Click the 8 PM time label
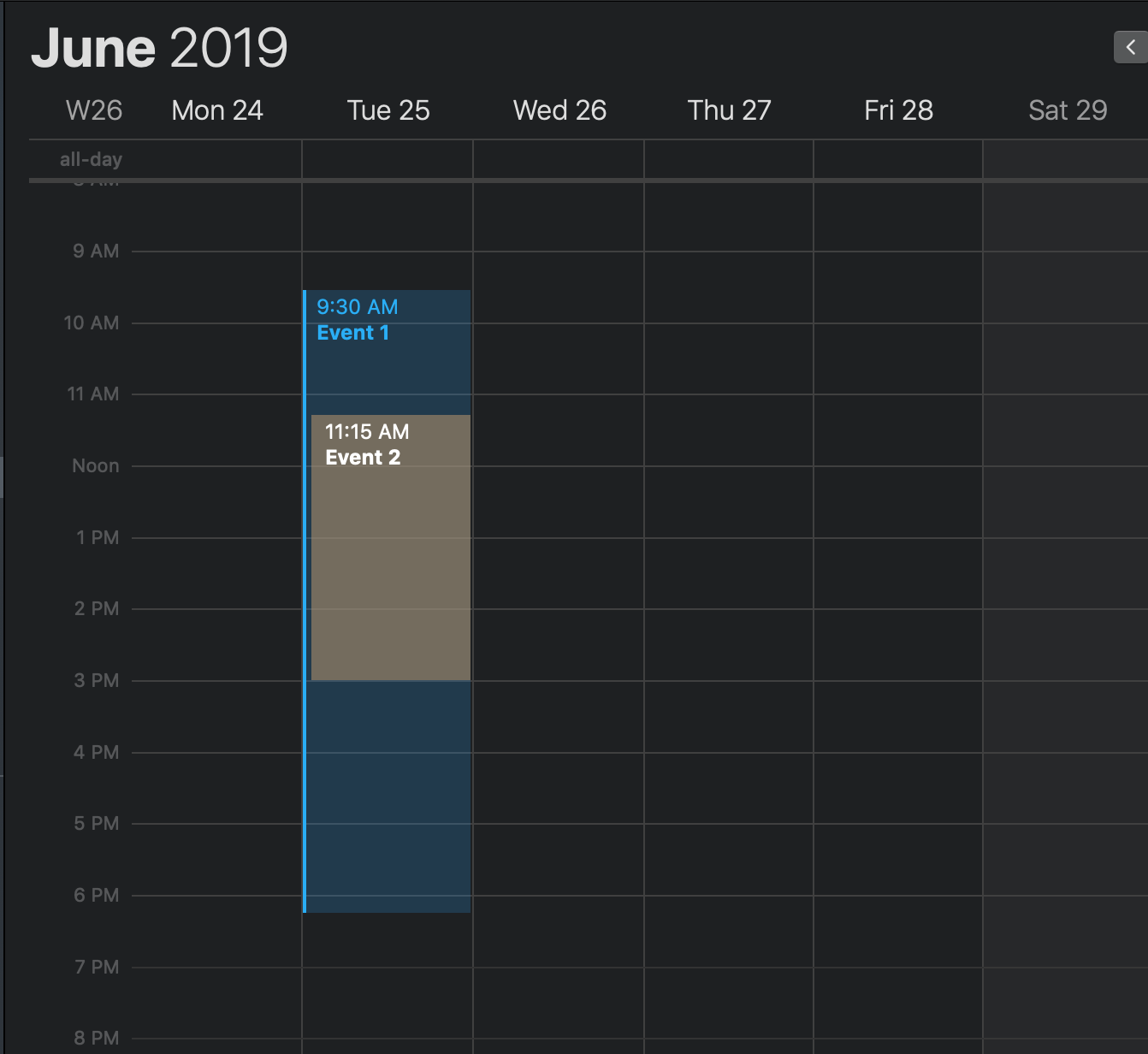The image size is (1148, 1054). click(x=96, y=1037)
